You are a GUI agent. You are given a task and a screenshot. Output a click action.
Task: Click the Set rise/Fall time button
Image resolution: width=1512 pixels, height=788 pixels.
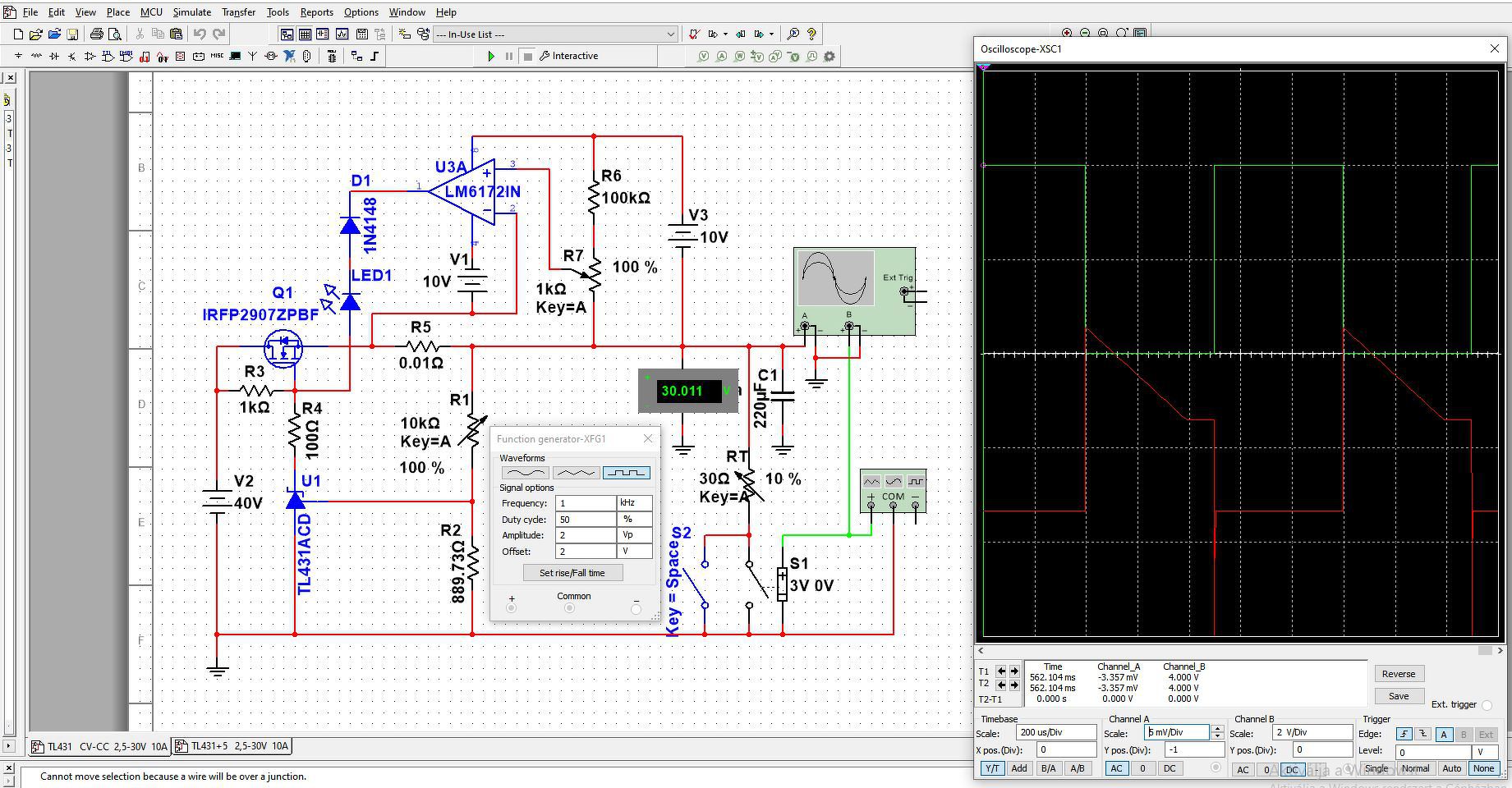point(572,573)
